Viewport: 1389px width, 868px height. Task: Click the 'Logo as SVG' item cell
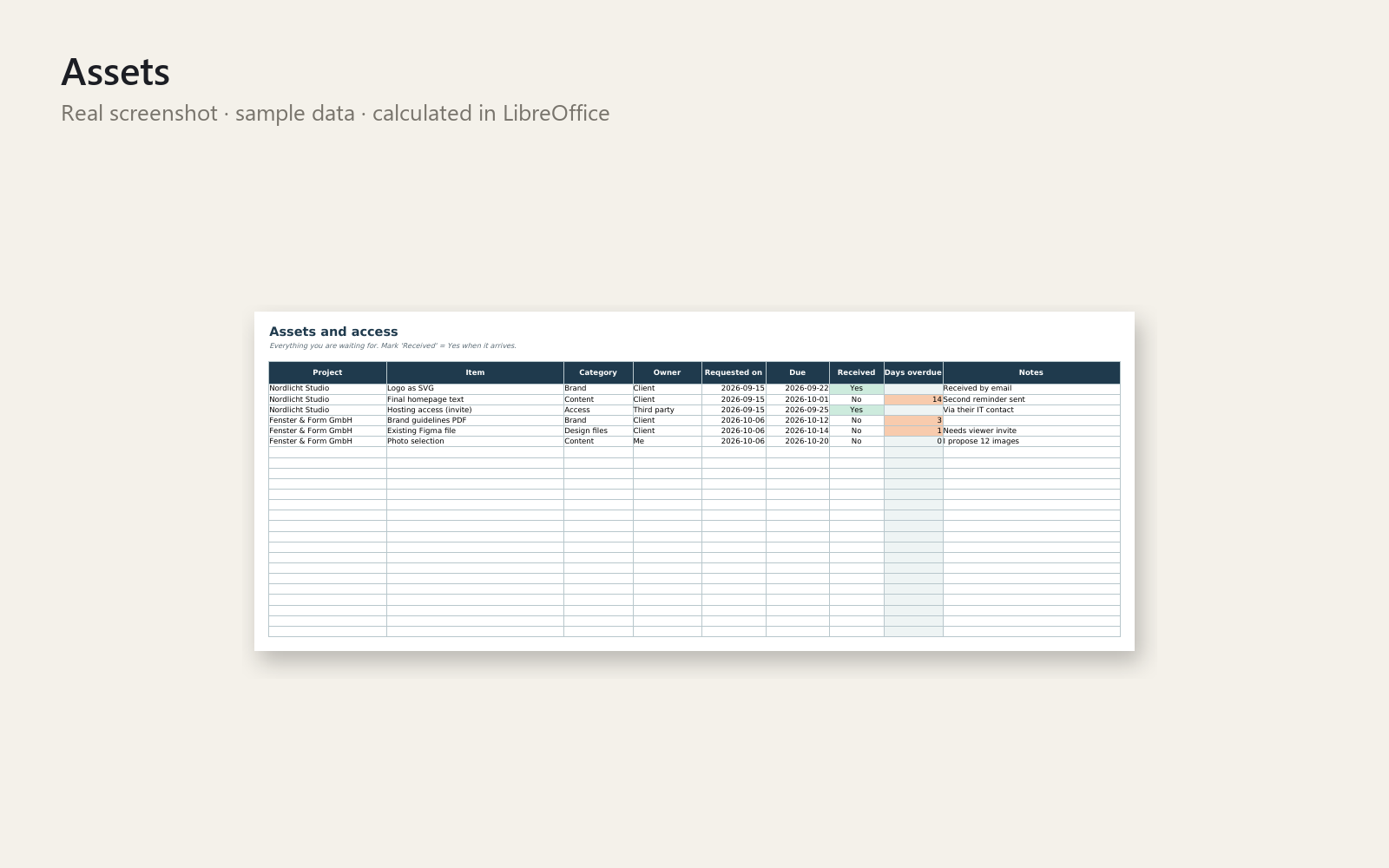pyautogui.click(x=475, y=389)
